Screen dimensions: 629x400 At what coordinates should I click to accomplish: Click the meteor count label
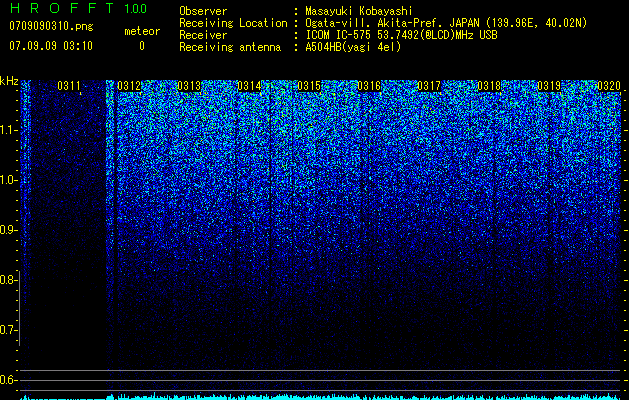(x=142, y=31)
